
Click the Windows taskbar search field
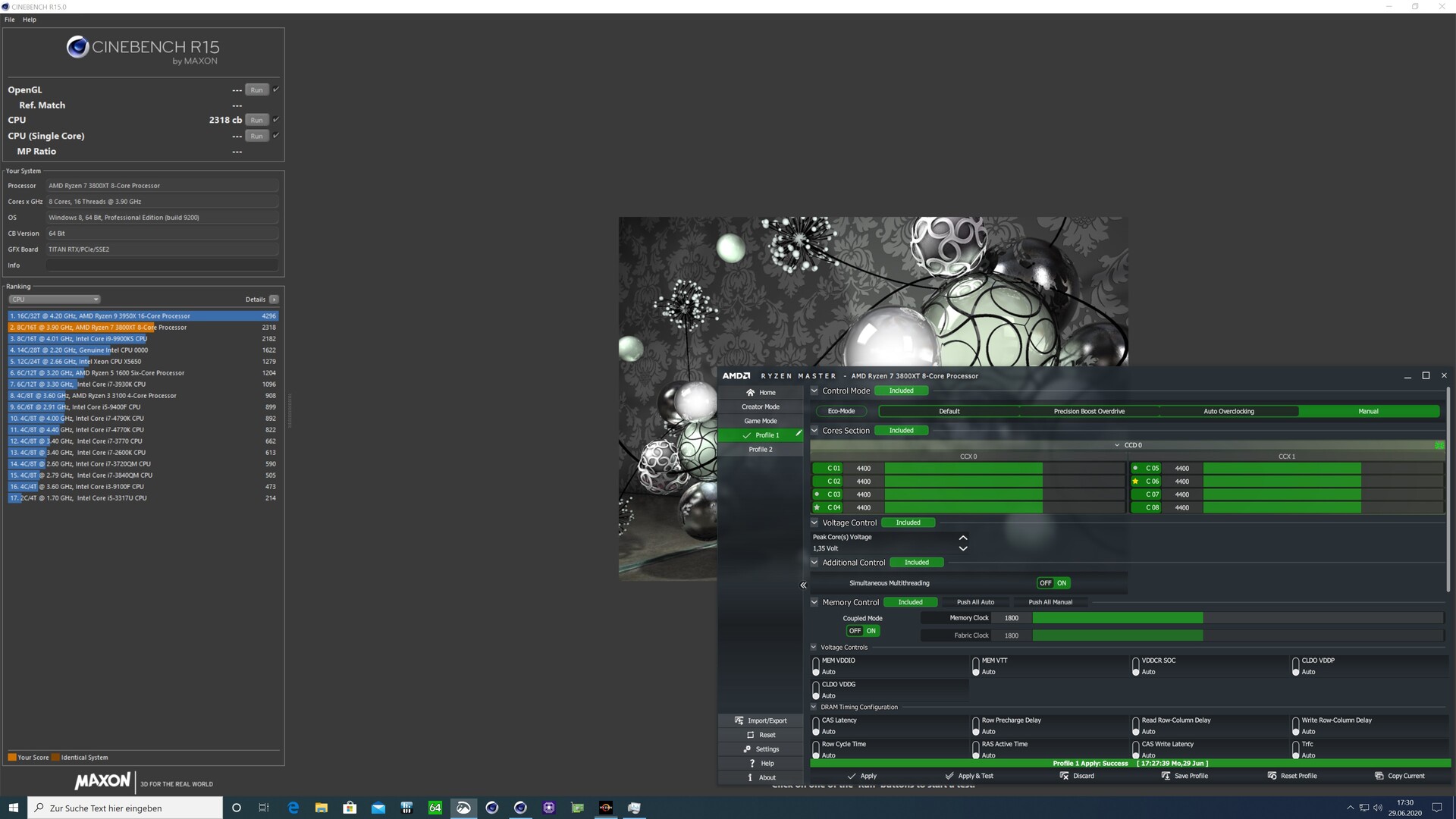pyautogui.click(x=125, y=808)
